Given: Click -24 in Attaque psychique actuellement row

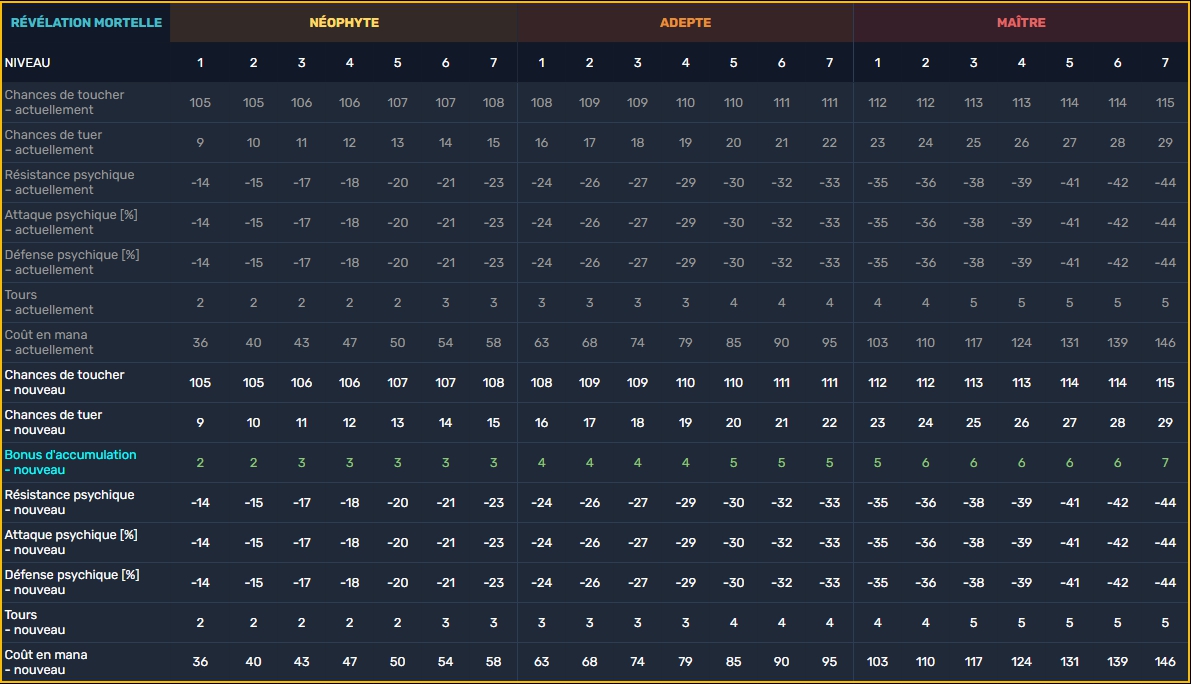Looking at the screenshot, I should (542, 223).
